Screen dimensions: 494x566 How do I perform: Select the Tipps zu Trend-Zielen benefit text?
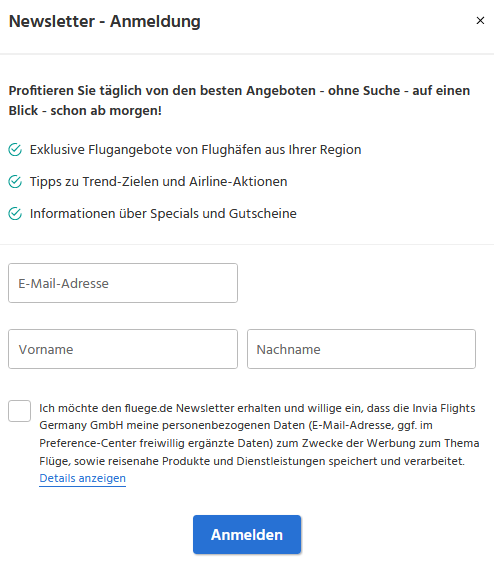(x=158, y=182)
